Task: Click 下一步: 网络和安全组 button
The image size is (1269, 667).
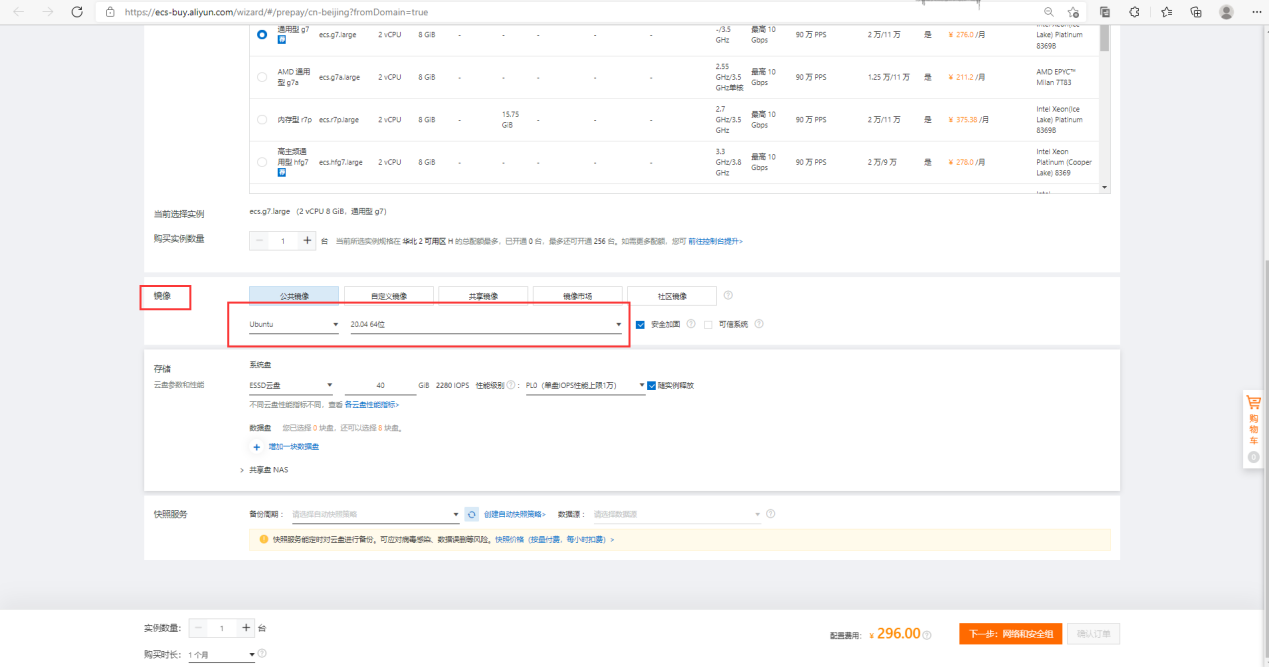Action: coord(1010,634)
